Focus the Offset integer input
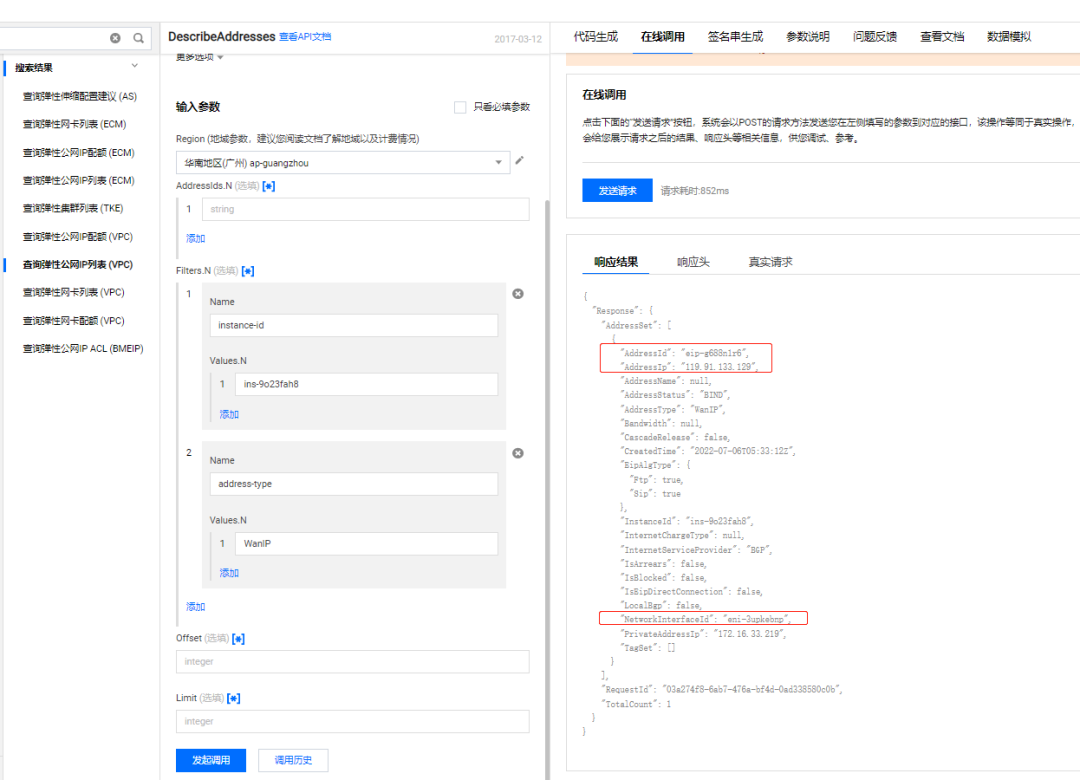This screenshot has width=1080, height=780. click(x=353, y=661)
